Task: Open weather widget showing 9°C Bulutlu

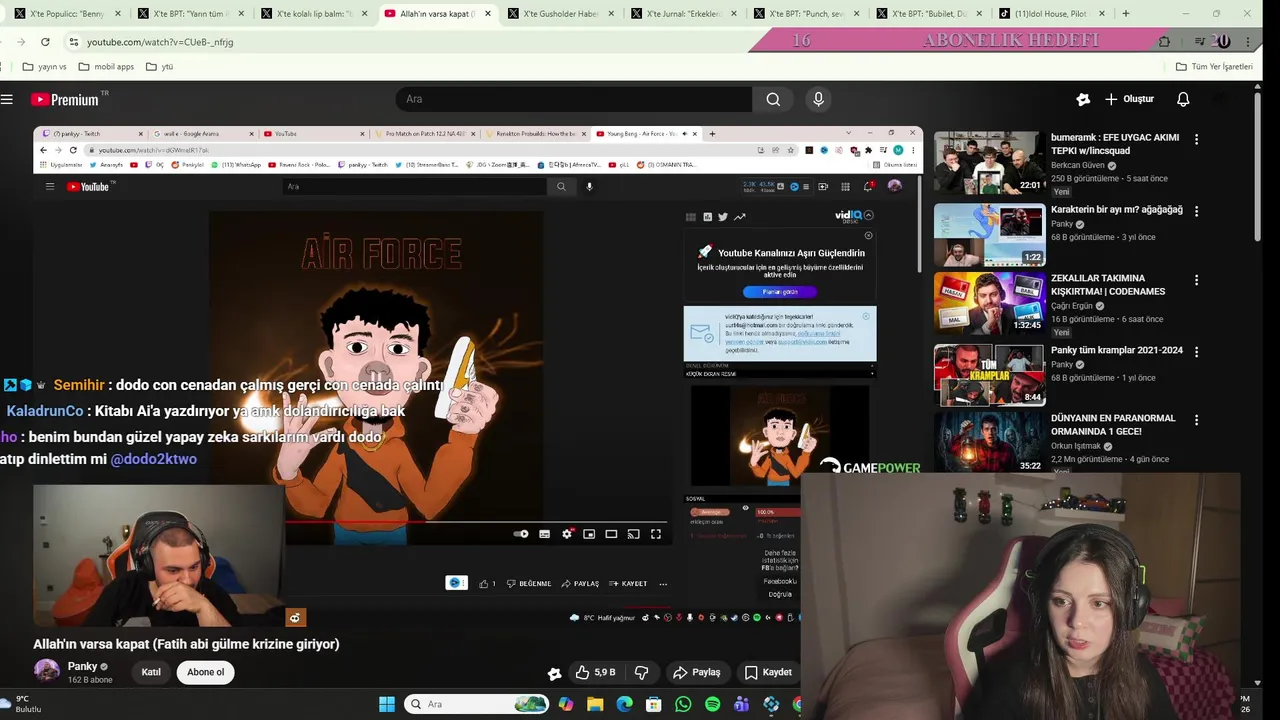Action: [22, 704]
